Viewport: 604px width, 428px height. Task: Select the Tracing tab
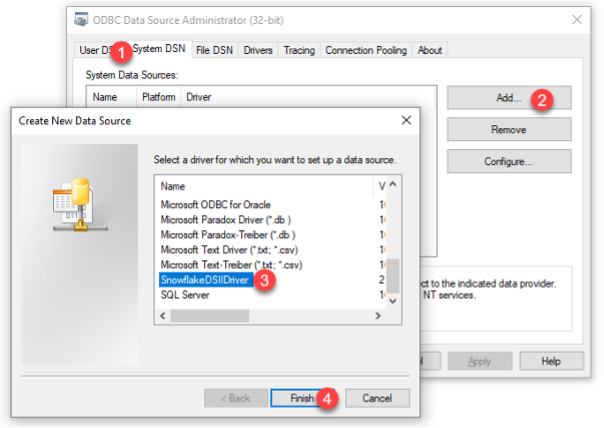(298, 50)
